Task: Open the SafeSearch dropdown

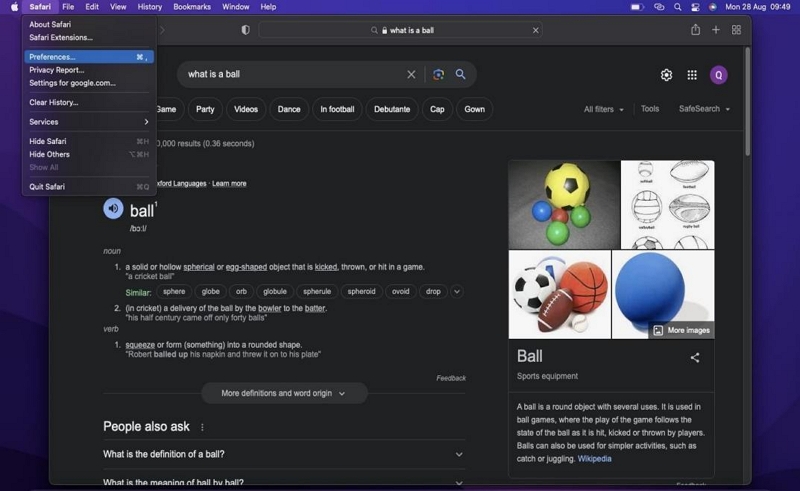Action: pyautogui.click(x=704, y=109)
